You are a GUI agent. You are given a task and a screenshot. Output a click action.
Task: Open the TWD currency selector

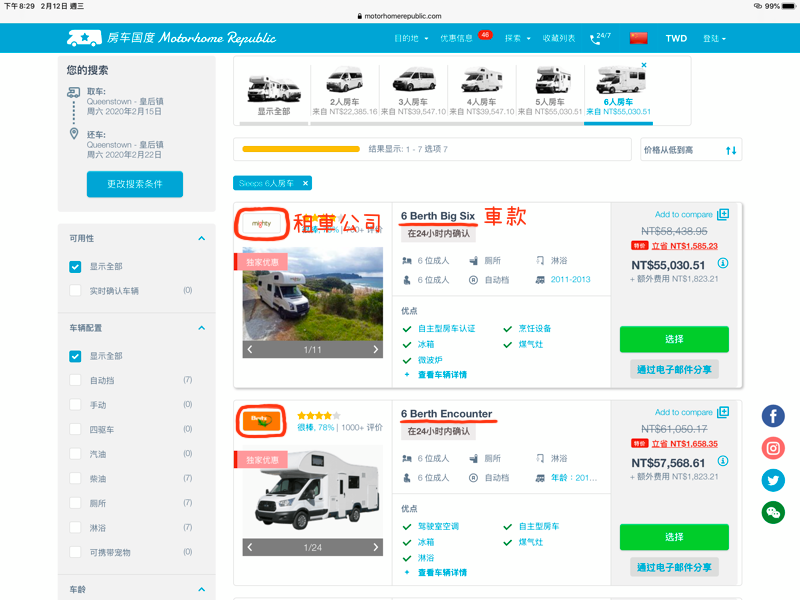pos(676,38)
